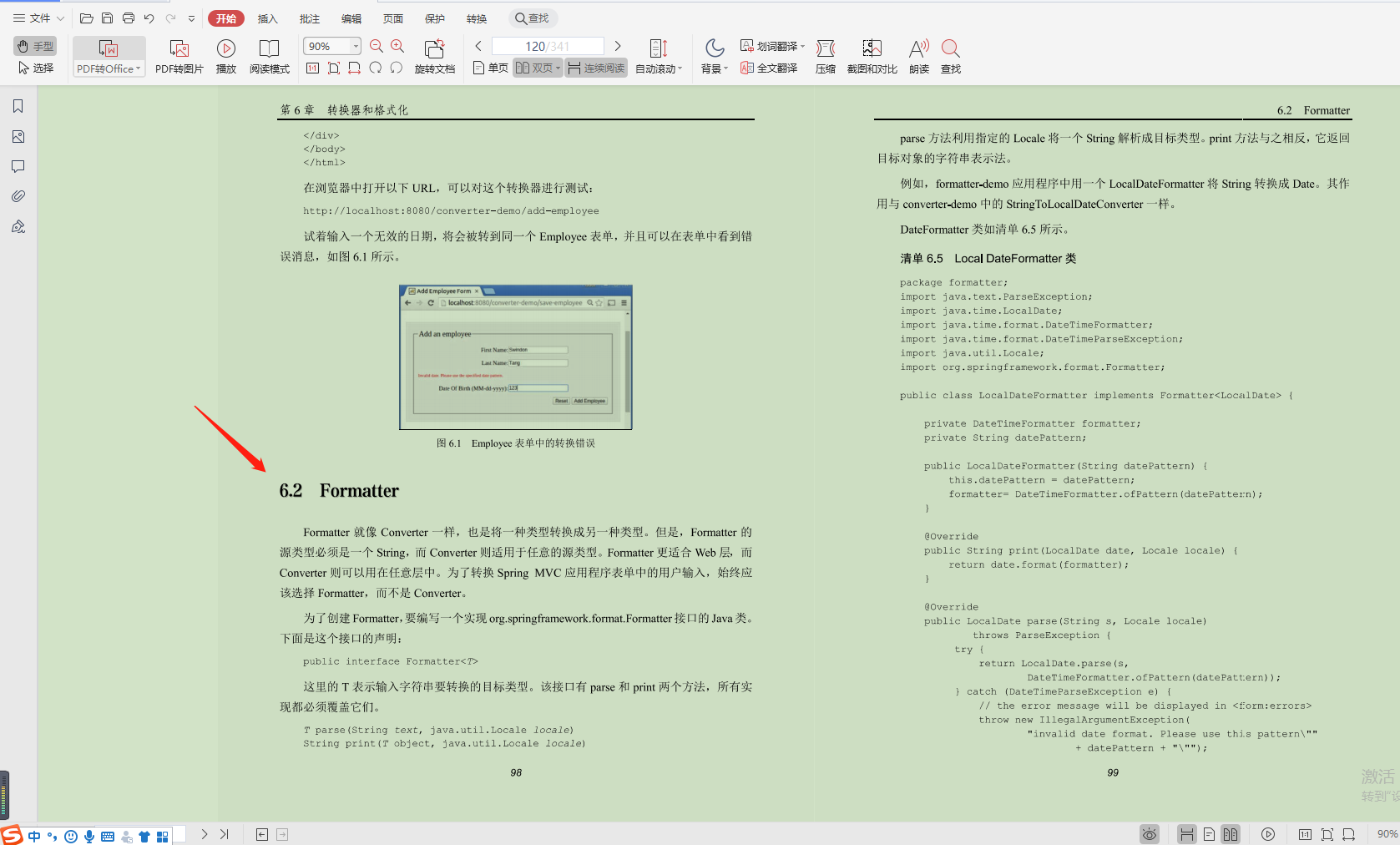Open the 划词翻译 dropdown
This screenshot has width=1400, height=845.
pyautogui.click(x=772, y=46)
